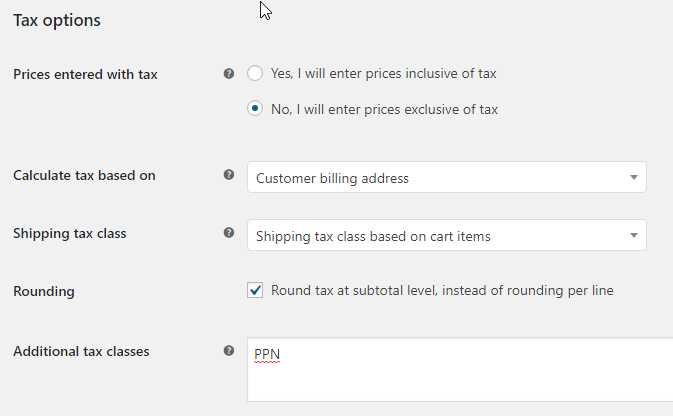Open help tooltip for Prices entered with tax

(x=229, y=74)
